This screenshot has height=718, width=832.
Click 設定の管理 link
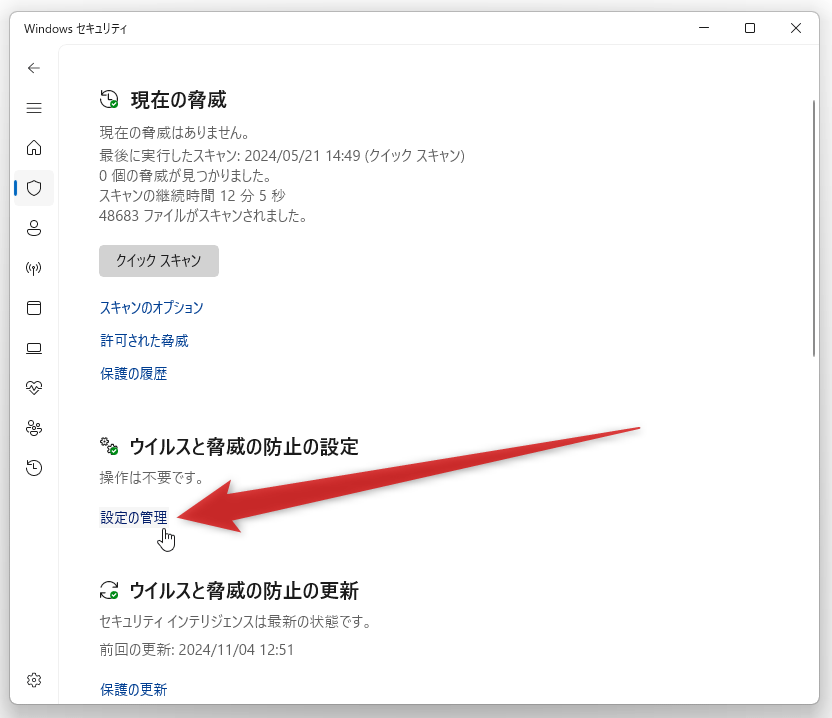coord(134,517)
